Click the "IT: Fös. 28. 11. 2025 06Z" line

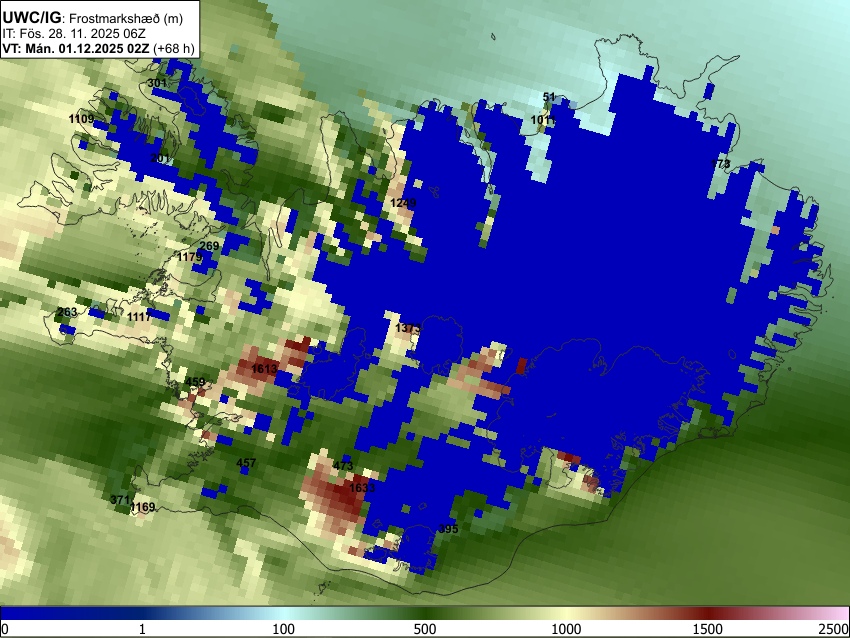click(74, 34)
